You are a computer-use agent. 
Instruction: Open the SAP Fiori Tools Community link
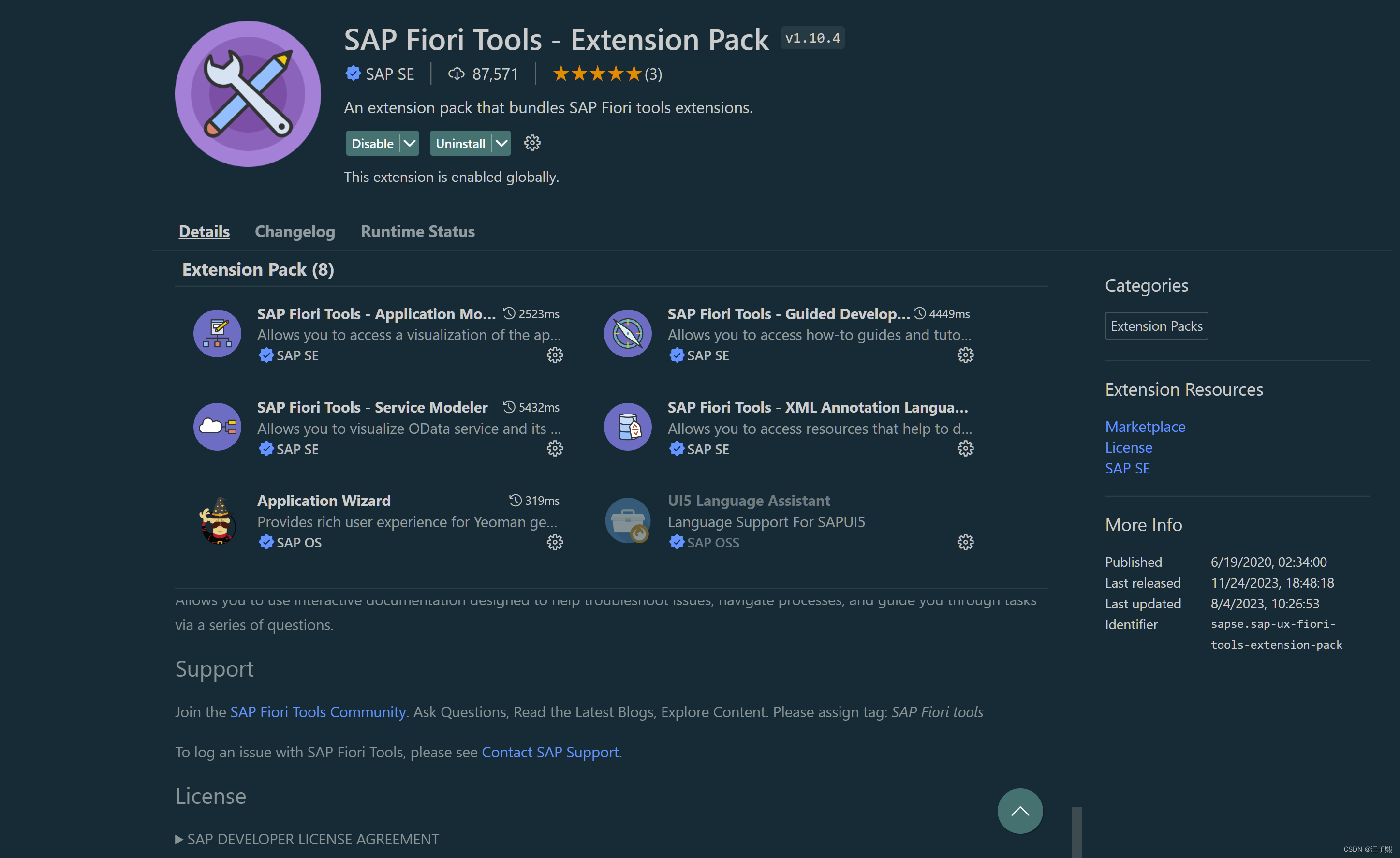(x=318, y=711)
